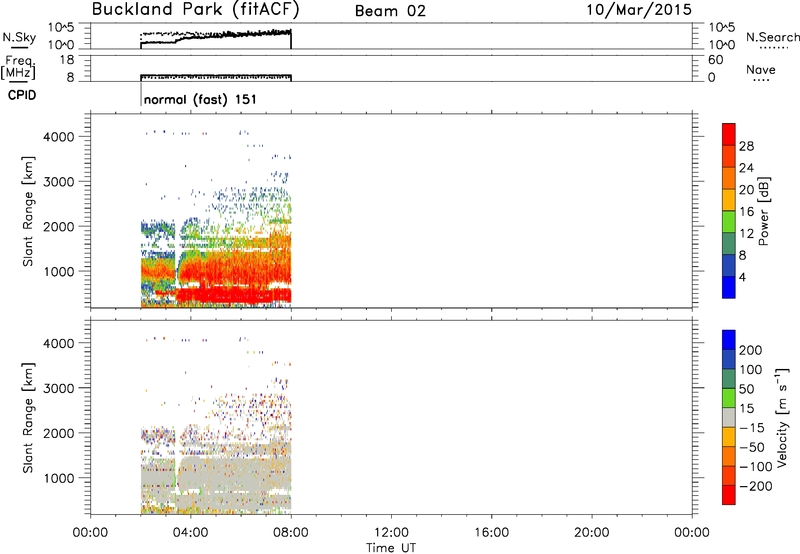Viewport: 800px width, 554px height.
Task: Click the 'Nave' legend label
Action: pyautogui.click(x=761, y=69)
